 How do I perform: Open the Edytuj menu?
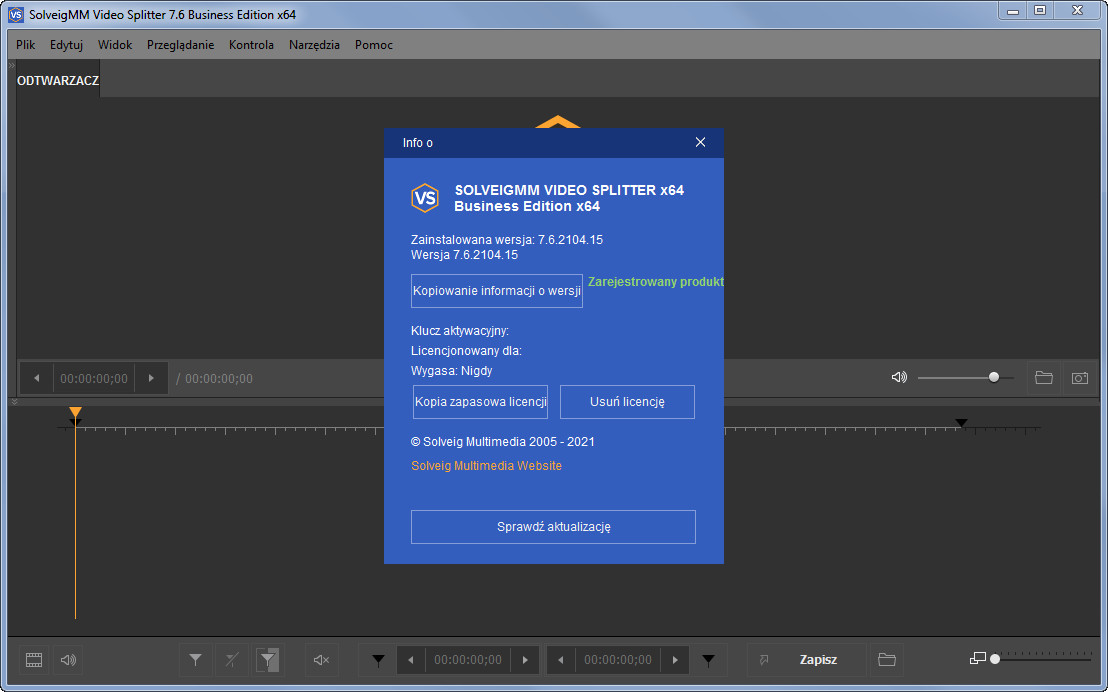click(x=66, y=45)
